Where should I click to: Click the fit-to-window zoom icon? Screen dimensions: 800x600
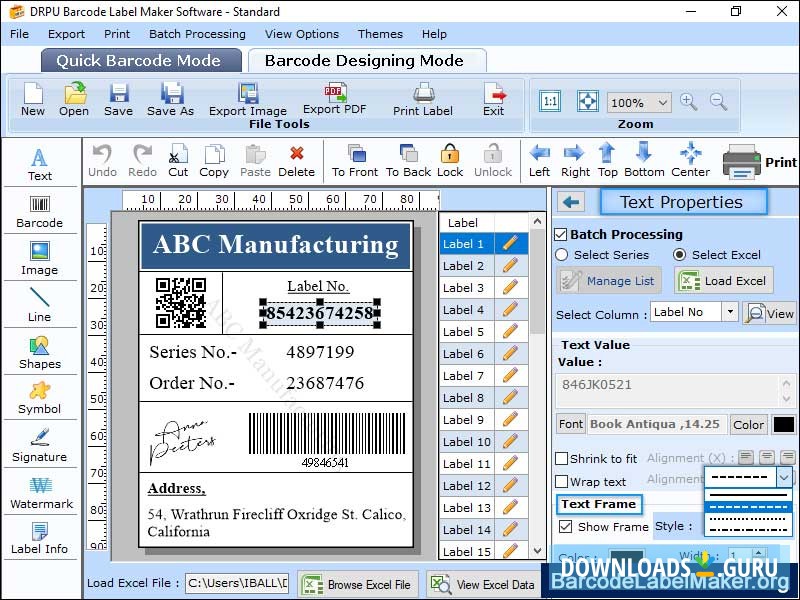(x=587, y=101)
